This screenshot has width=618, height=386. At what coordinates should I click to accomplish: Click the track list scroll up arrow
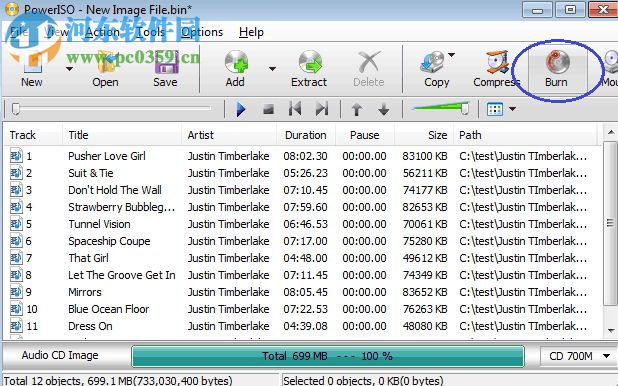click(611, 132)
